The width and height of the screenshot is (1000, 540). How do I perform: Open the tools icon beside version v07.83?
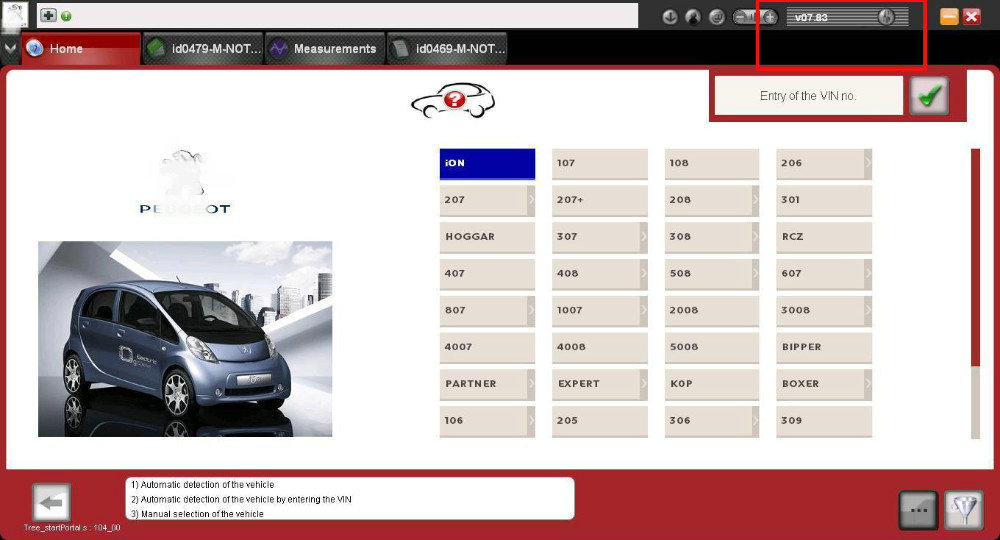click(886, 17)
